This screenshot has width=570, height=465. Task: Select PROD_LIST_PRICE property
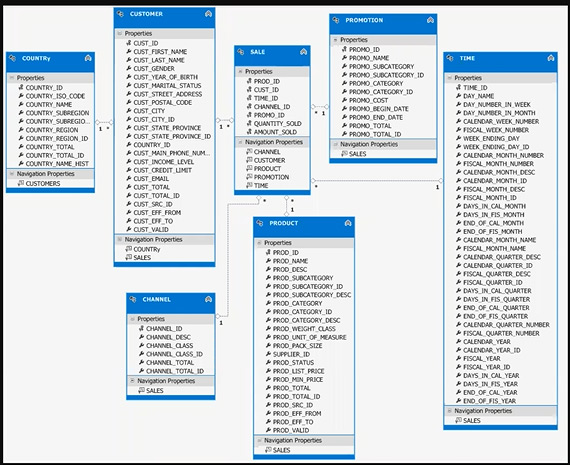pos(298,371)
